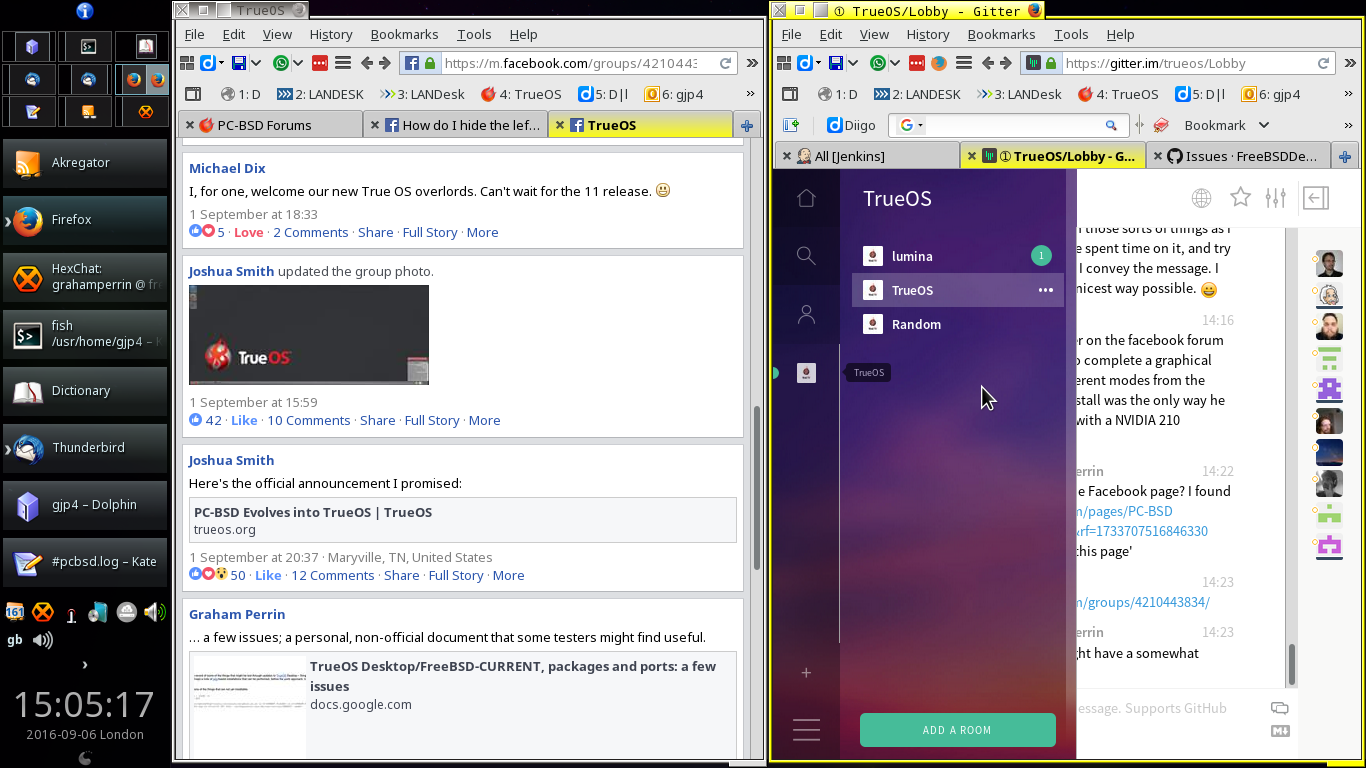Click the volume speaker tray icon

click(x=154, y=612)
